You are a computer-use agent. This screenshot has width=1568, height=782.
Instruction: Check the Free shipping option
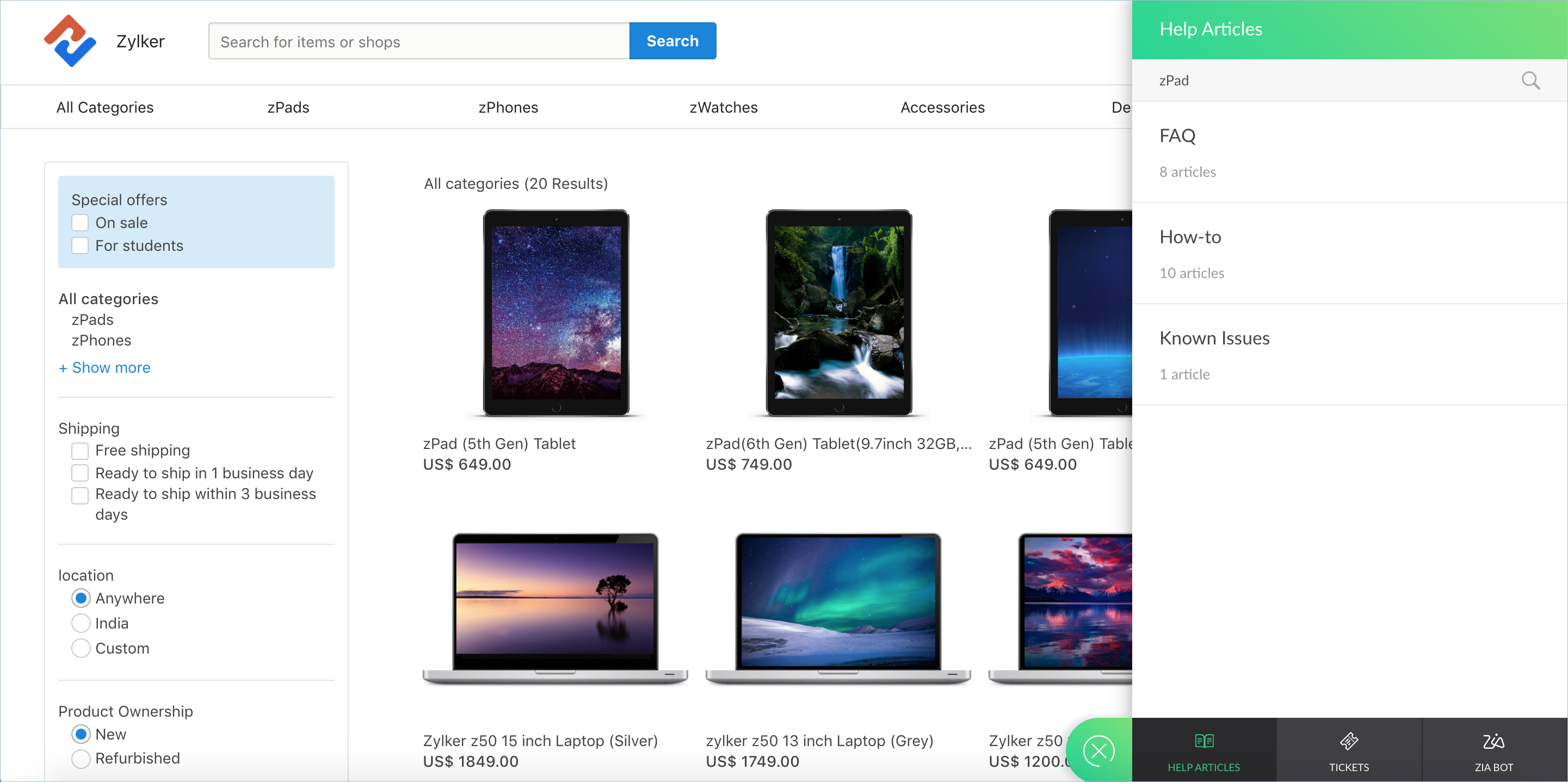tap(81, 451)
